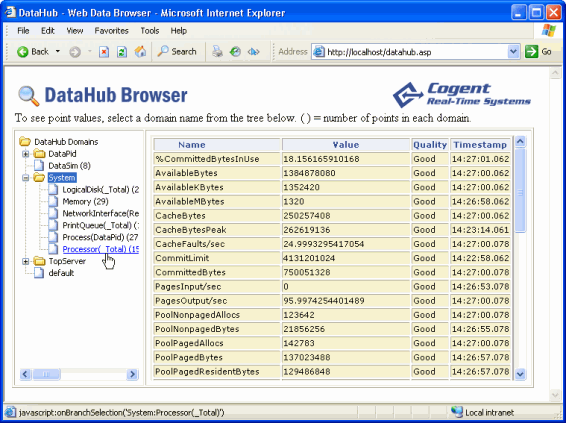Click the page icon beside default
The height and width of the screenshot is (423, 566).
pos(39,273)
